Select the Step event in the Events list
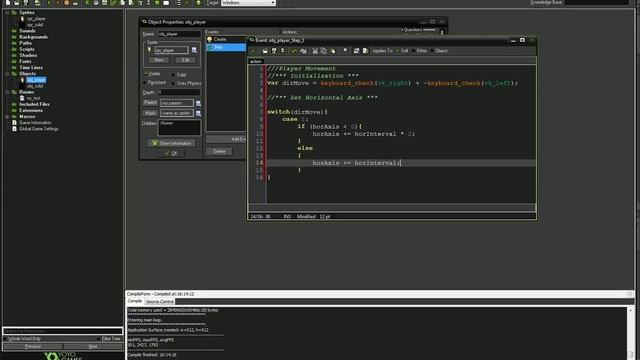 tap(226, 47)
